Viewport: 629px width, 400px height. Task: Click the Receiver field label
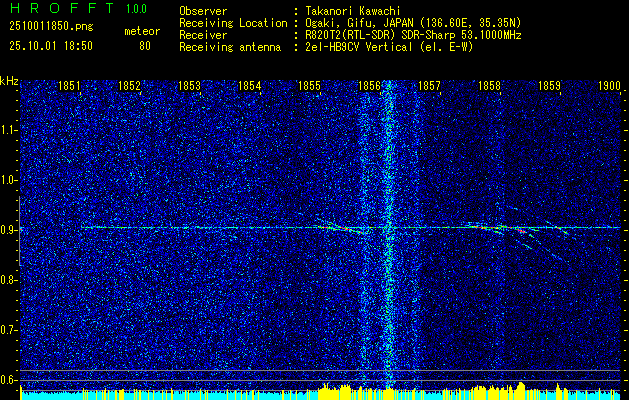point(203,35)
